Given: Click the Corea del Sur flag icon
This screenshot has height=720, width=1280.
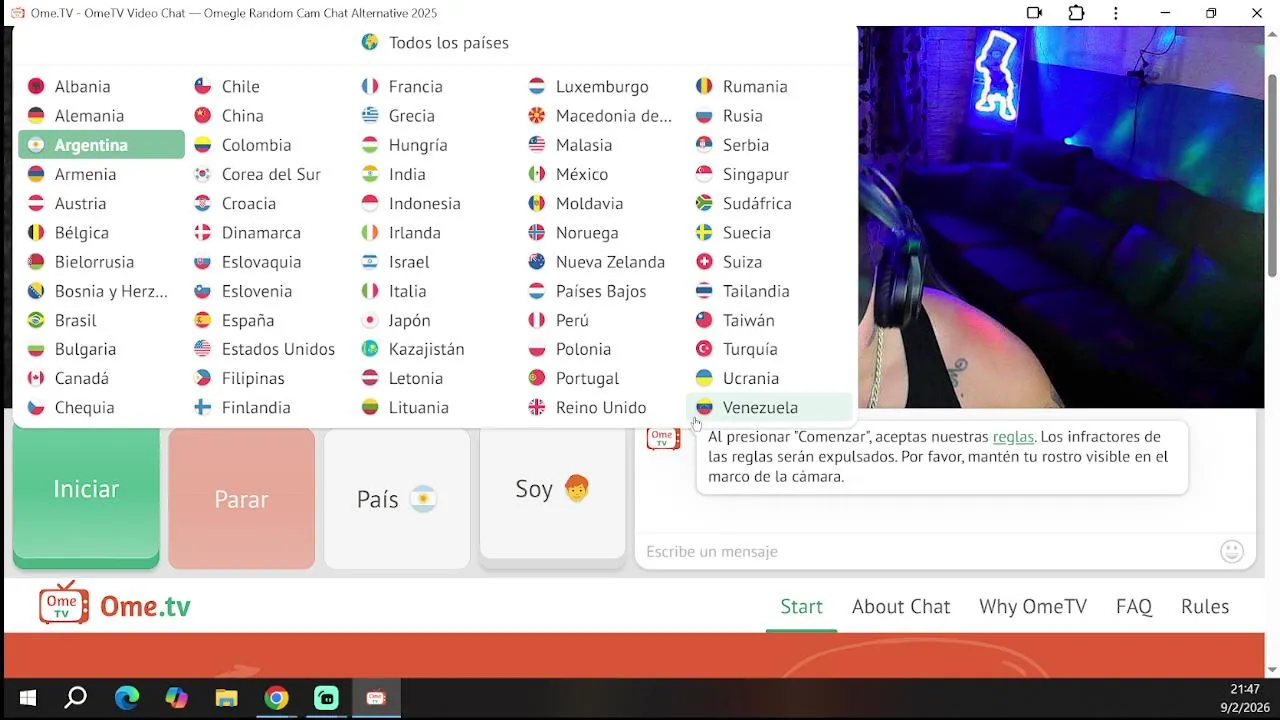Looking at the screenshot, I should [x=203, y=174].
